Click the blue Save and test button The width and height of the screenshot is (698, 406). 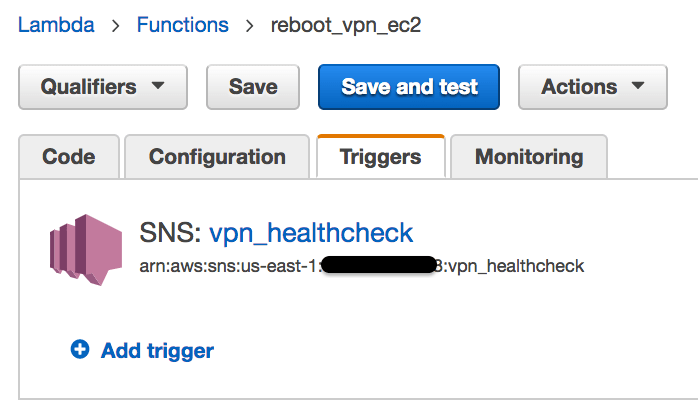[x=410, y=87]
